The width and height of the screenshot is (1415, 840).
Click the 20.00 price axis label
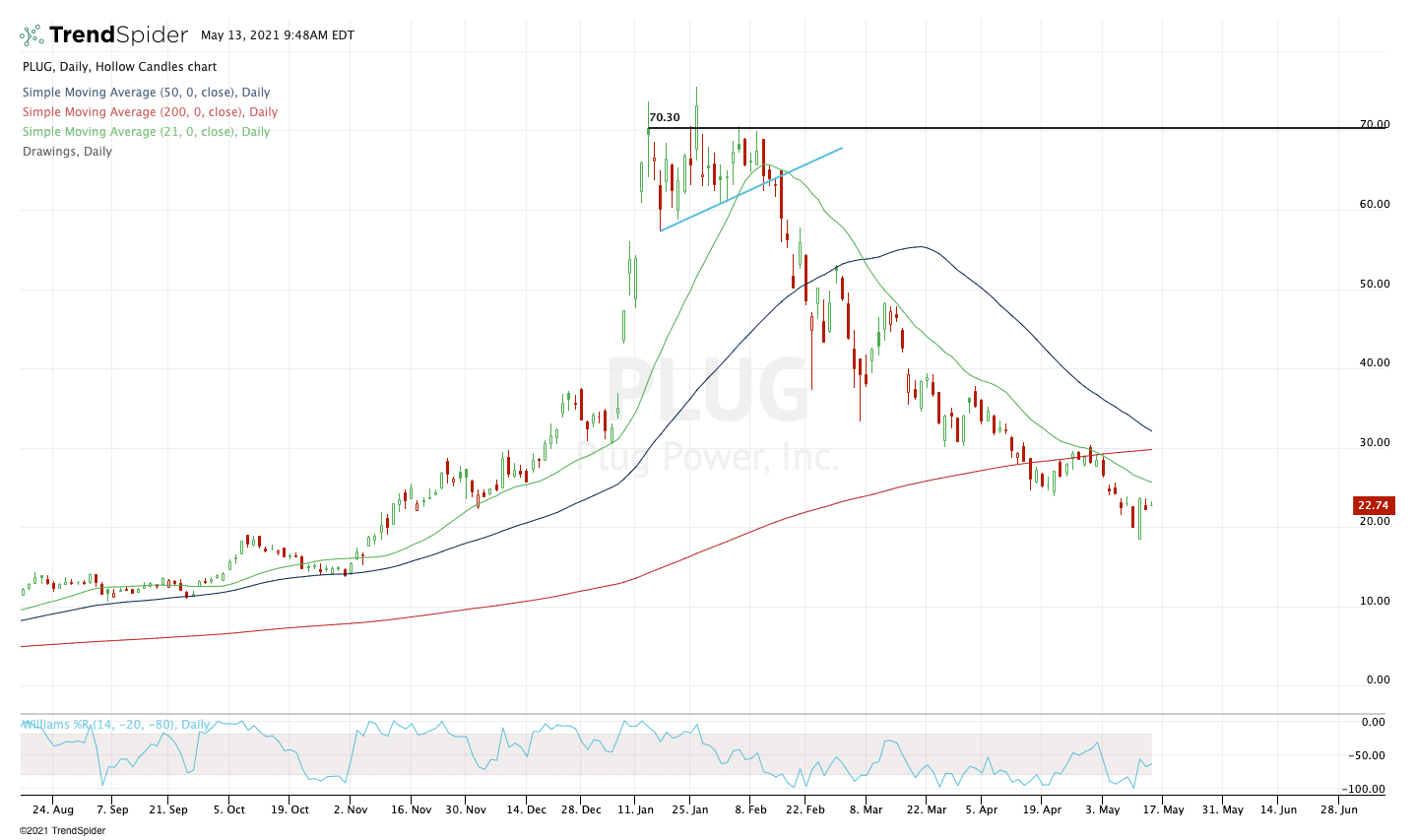[1375, 522]
